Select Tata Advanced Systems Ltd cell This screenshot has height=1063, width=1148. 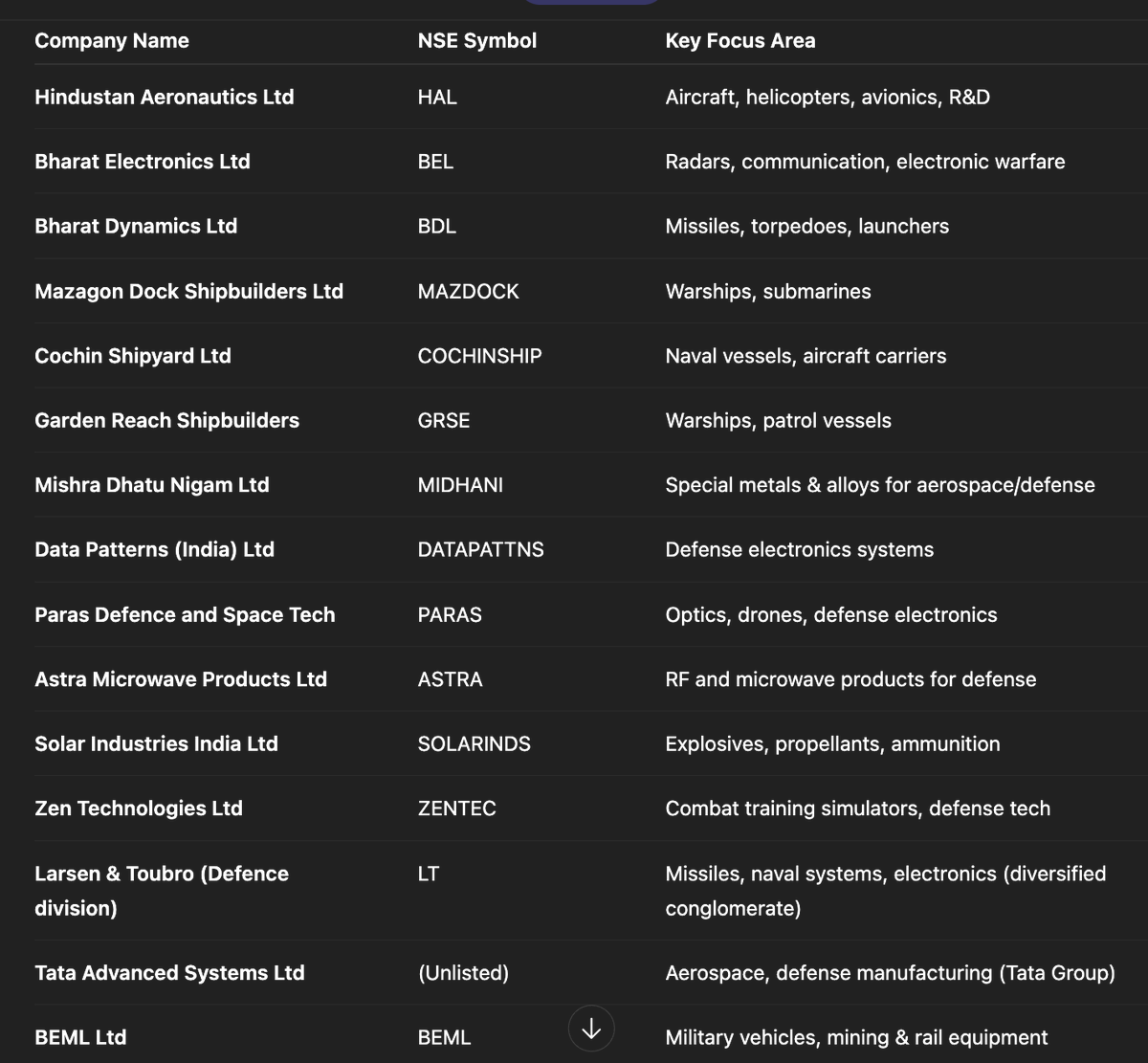pyautogui.click(x=169, y=973)
